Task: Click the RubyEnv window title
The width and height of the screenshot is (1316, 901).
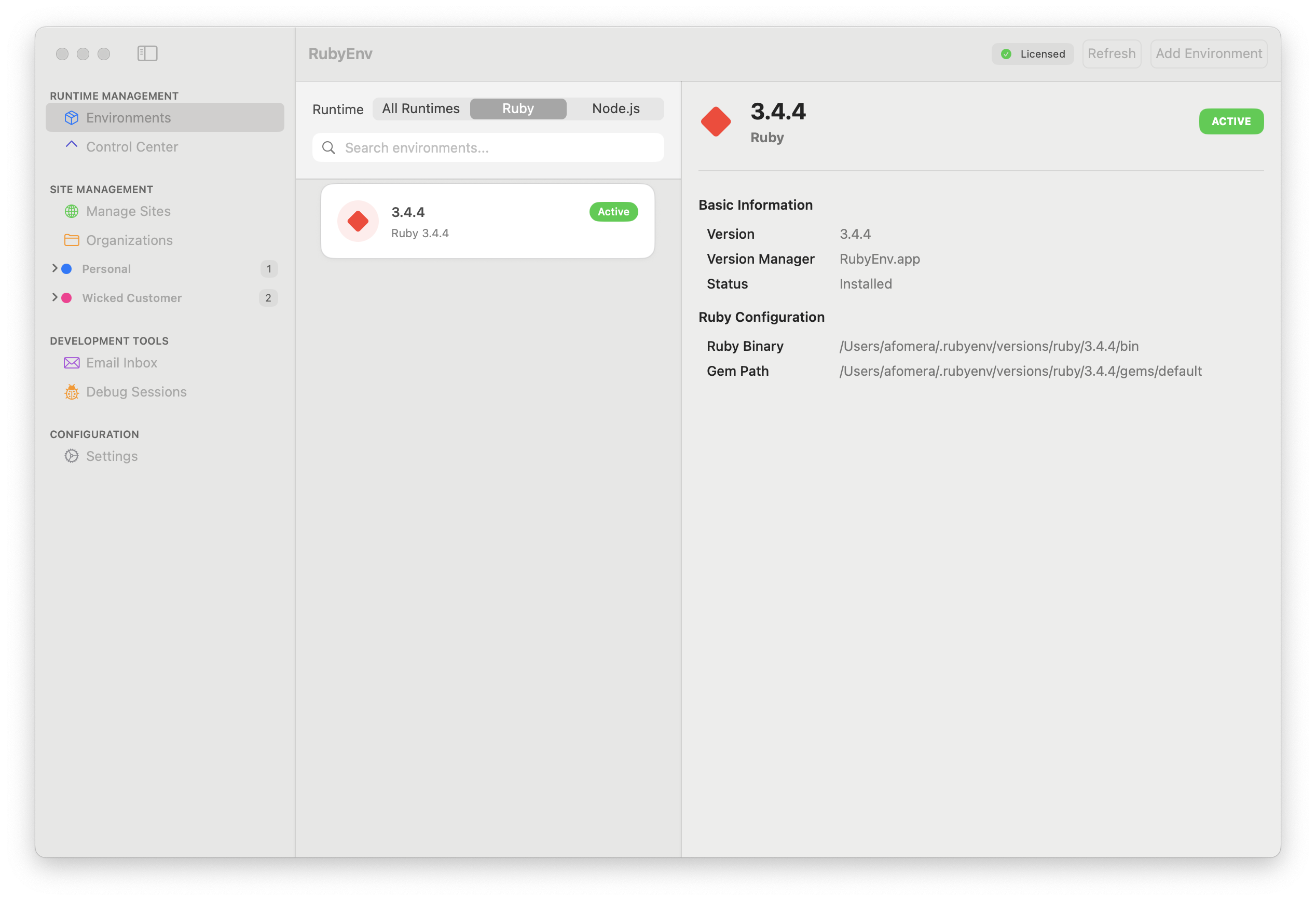Action: point(340,54)
